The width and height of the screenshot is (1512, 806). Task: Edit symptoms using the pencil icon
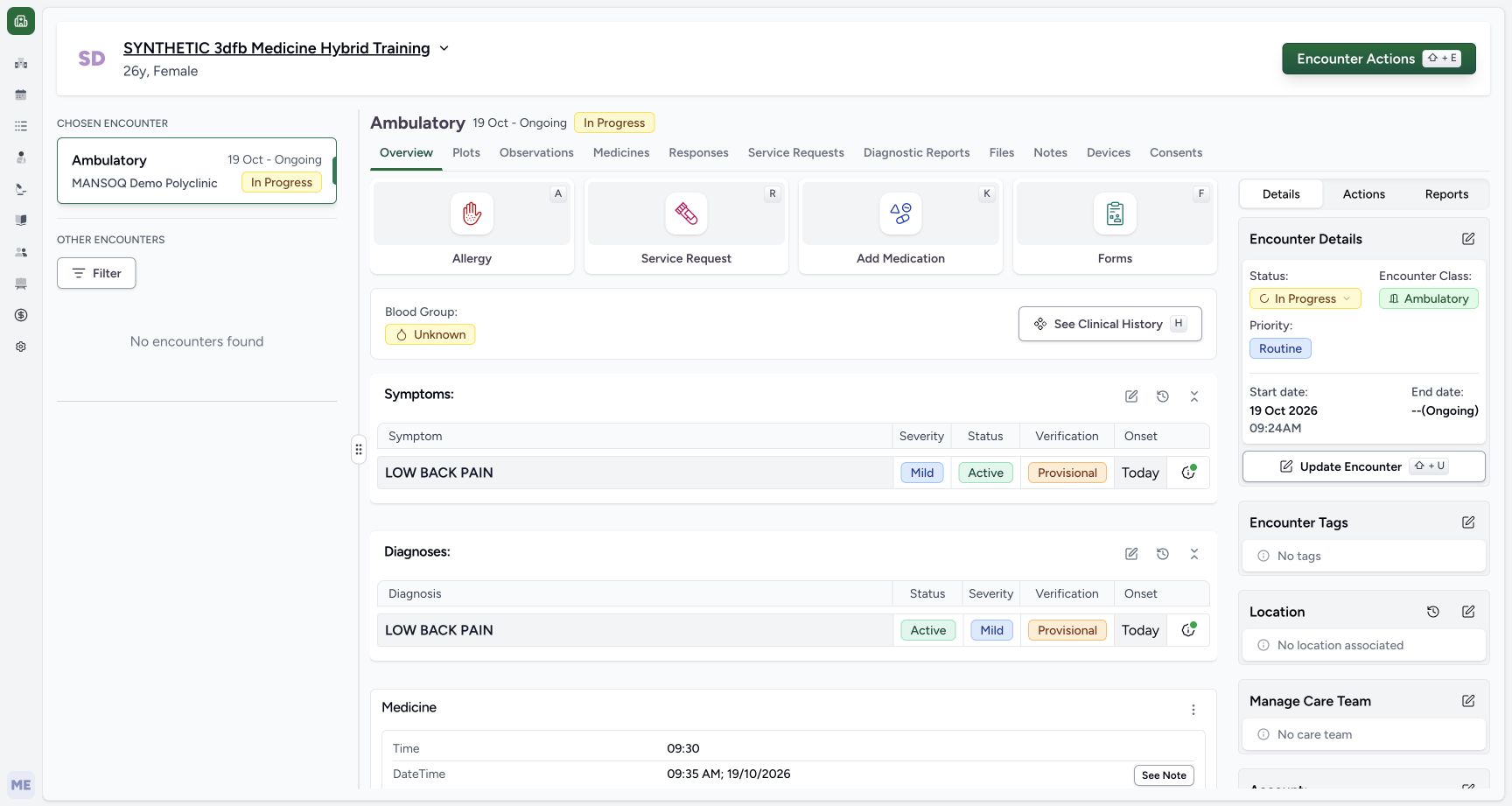tap(1131, 396)
